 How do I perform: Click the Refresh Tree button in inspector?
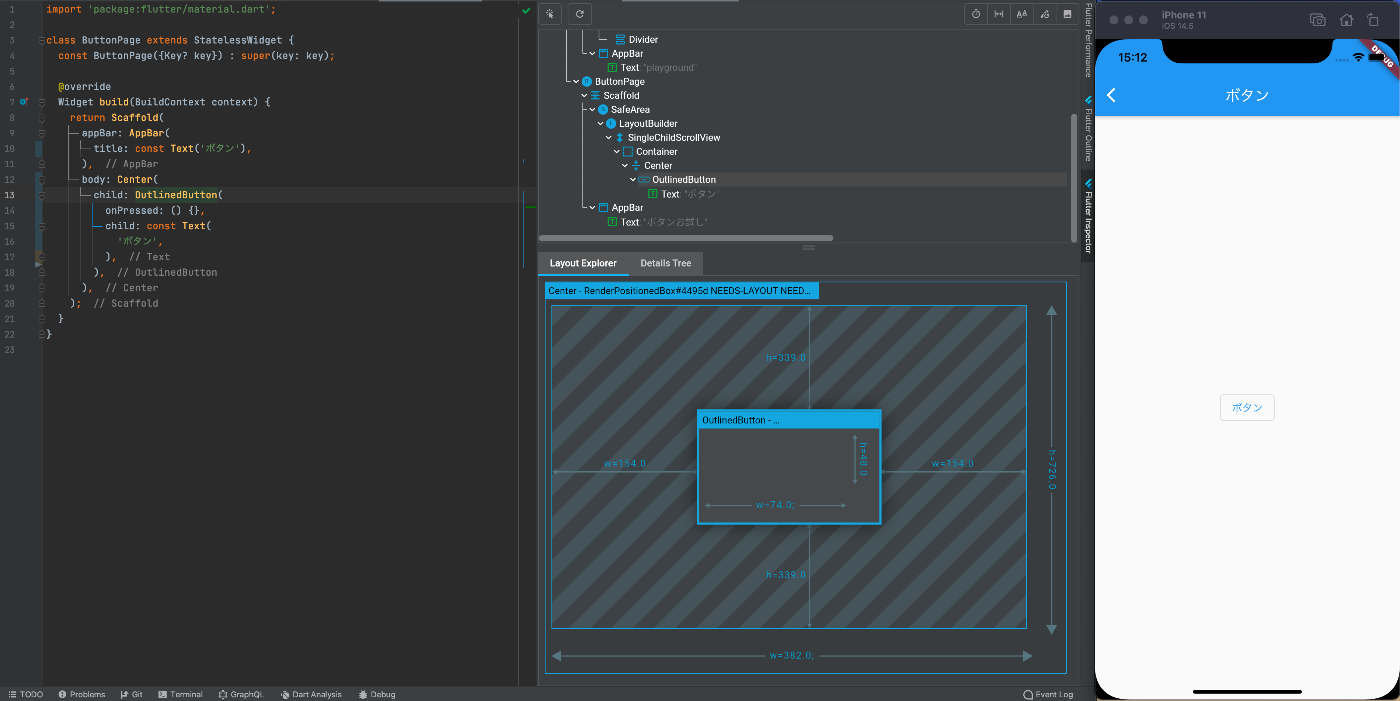[579, 14]
